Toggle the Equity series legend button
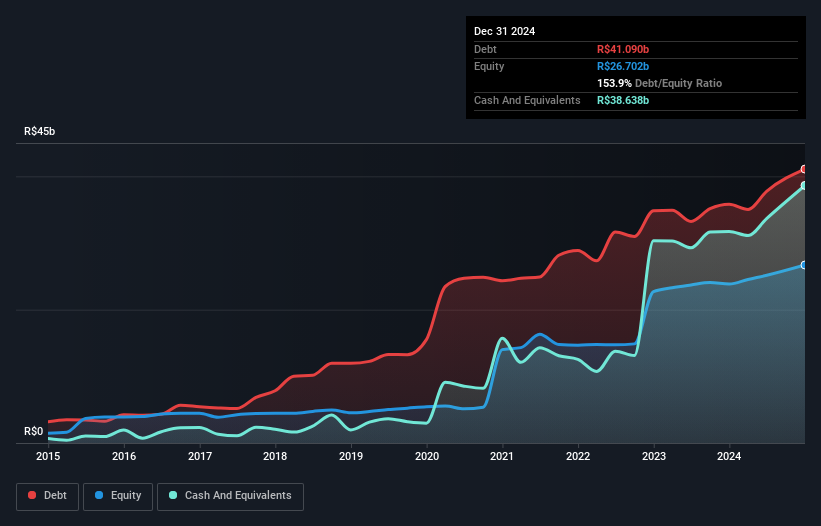Image resolution: width=821 pixels, height=526 pixels. coord(118,496)
